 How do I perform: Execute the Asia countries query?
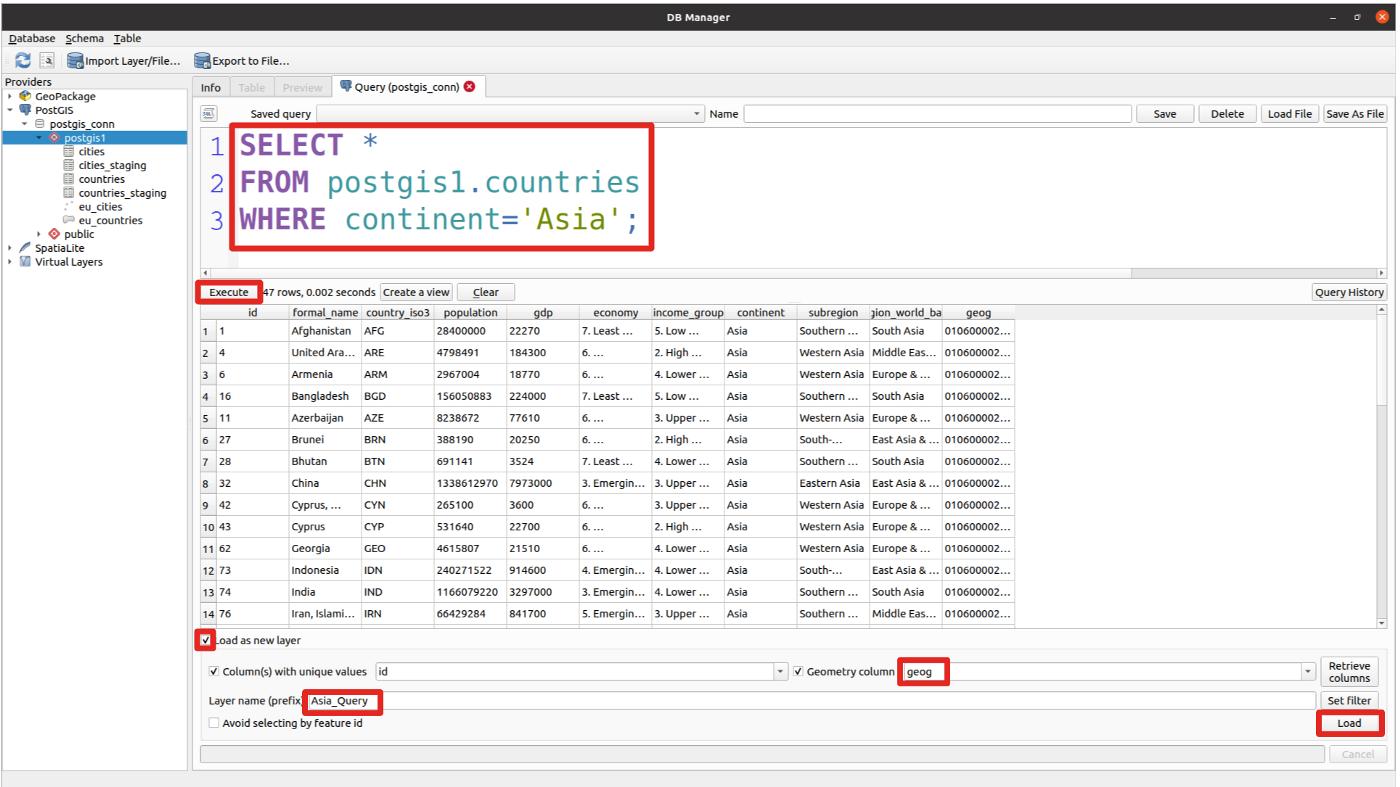point(229,291)
